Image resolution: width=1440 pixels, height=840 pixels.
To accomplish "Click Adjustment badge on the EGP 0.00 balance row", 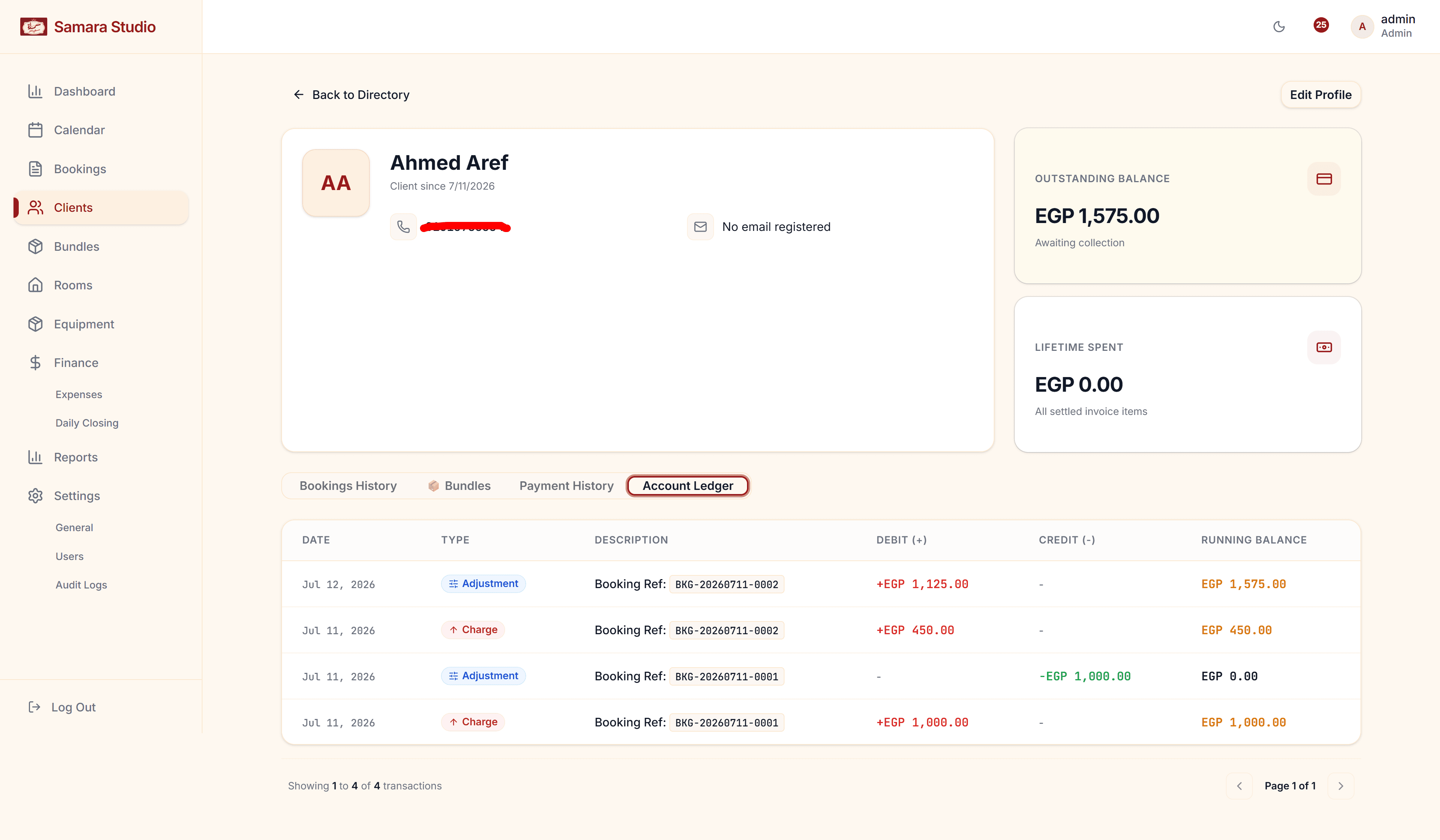I will tap(483, 676).
